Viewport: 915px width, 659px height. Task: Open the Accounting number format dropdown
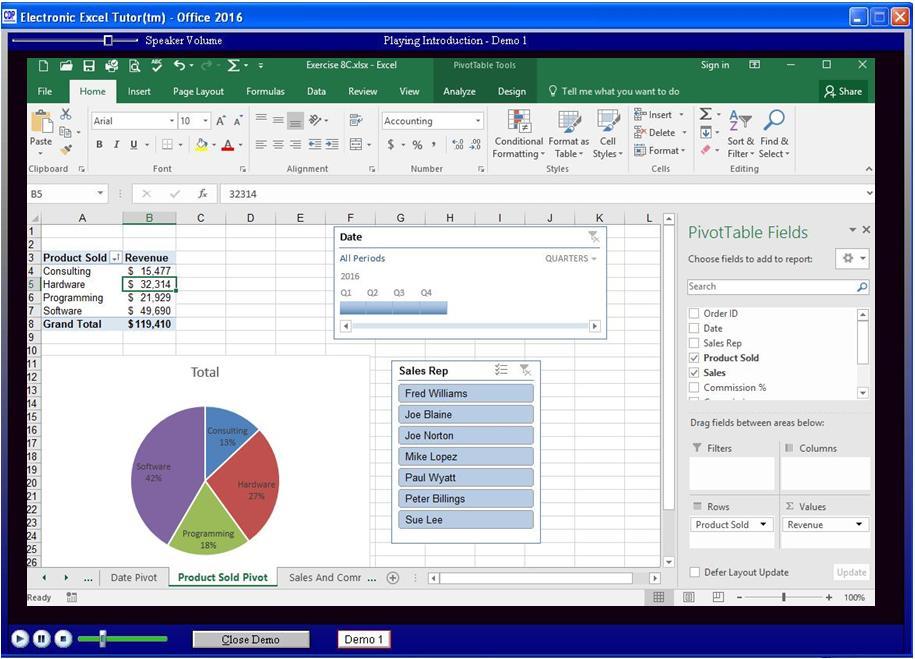(x=478, y=121)
